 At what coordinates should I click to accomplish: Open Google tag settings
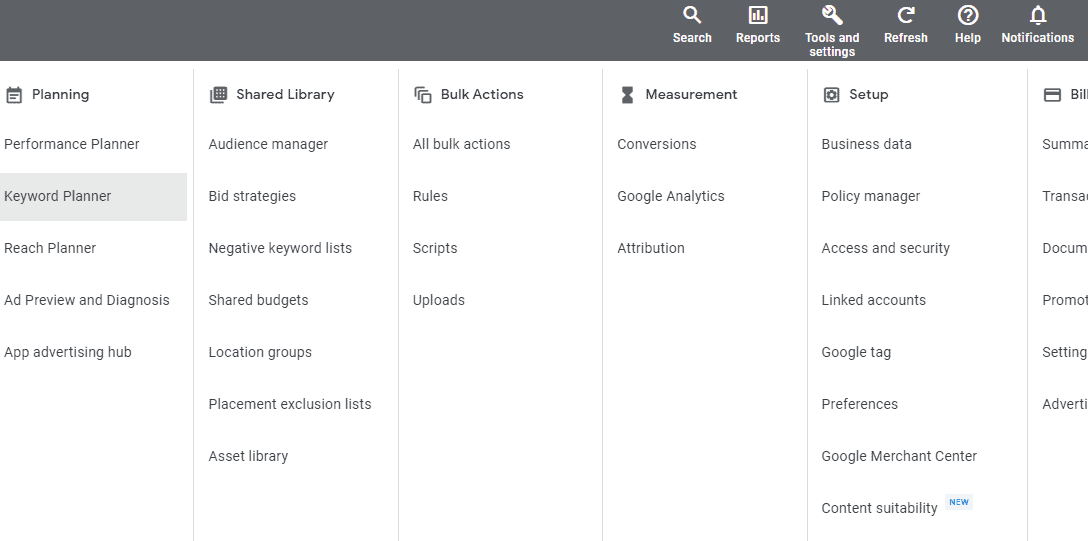856,352
